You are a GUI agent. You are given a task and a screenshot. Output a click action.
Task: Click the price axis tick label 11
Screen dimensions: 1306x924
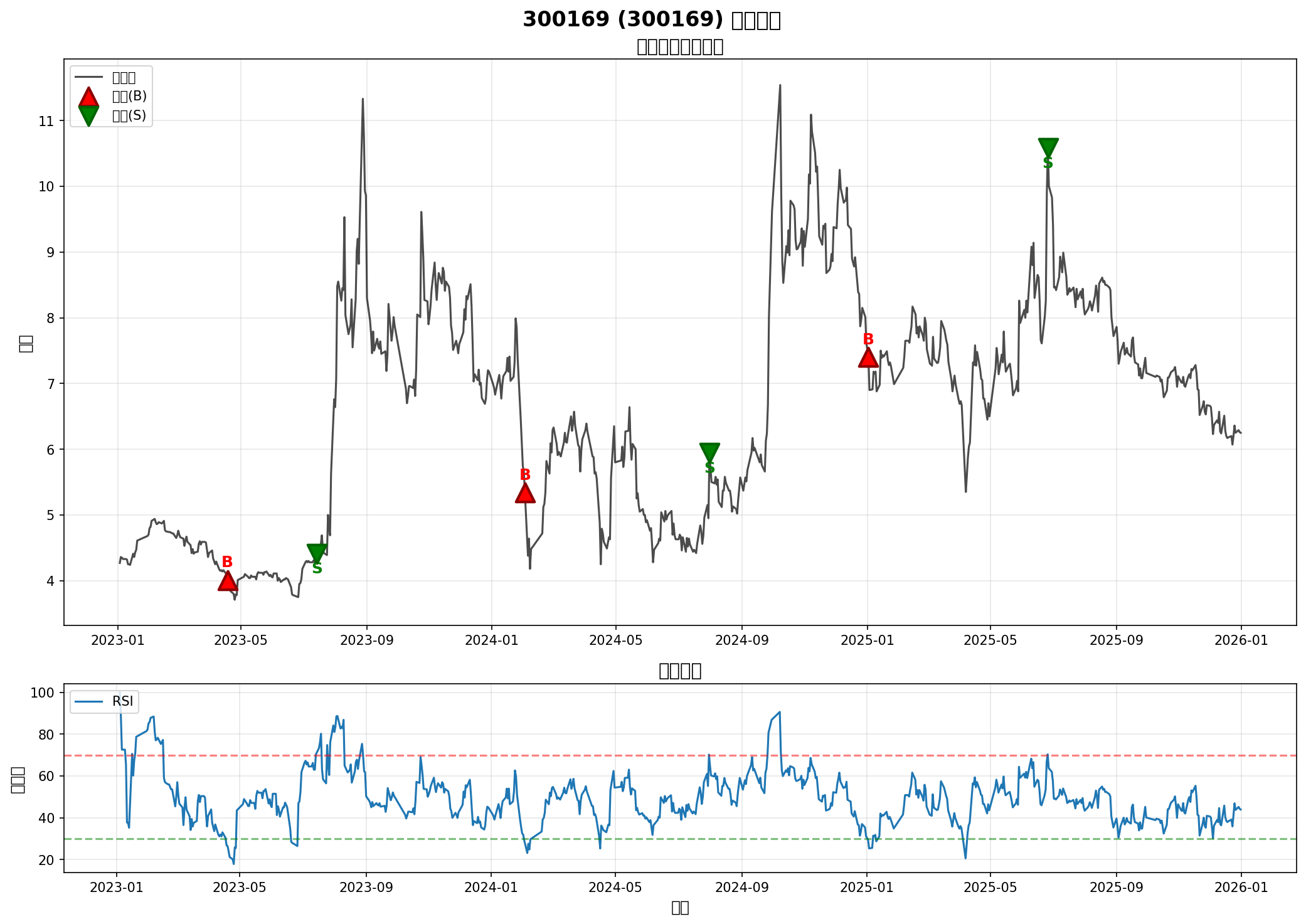point(46,121)
